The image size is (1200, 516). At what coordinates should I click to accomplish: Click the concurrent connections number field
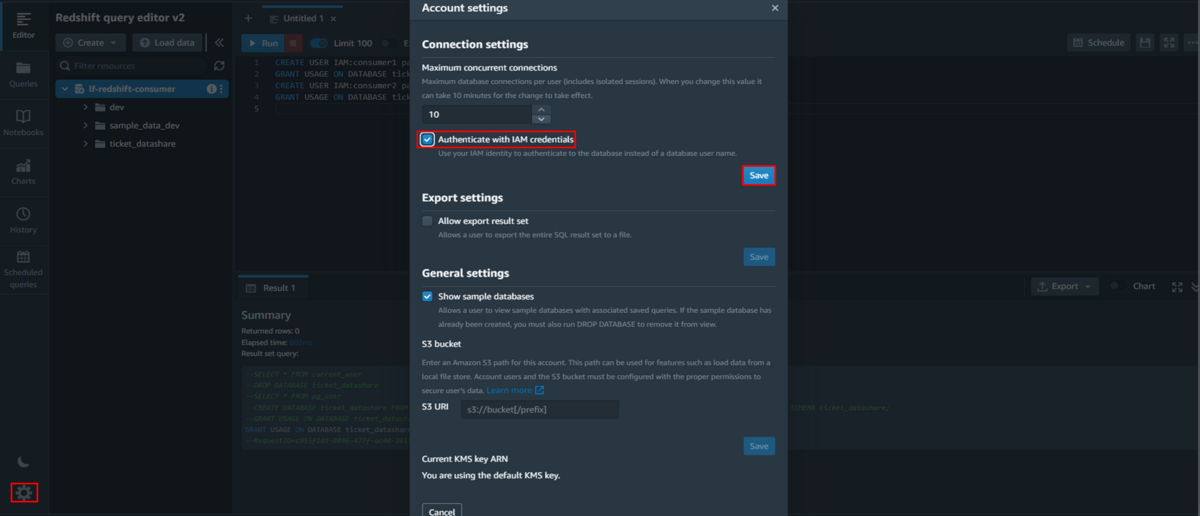click(477, 114)
